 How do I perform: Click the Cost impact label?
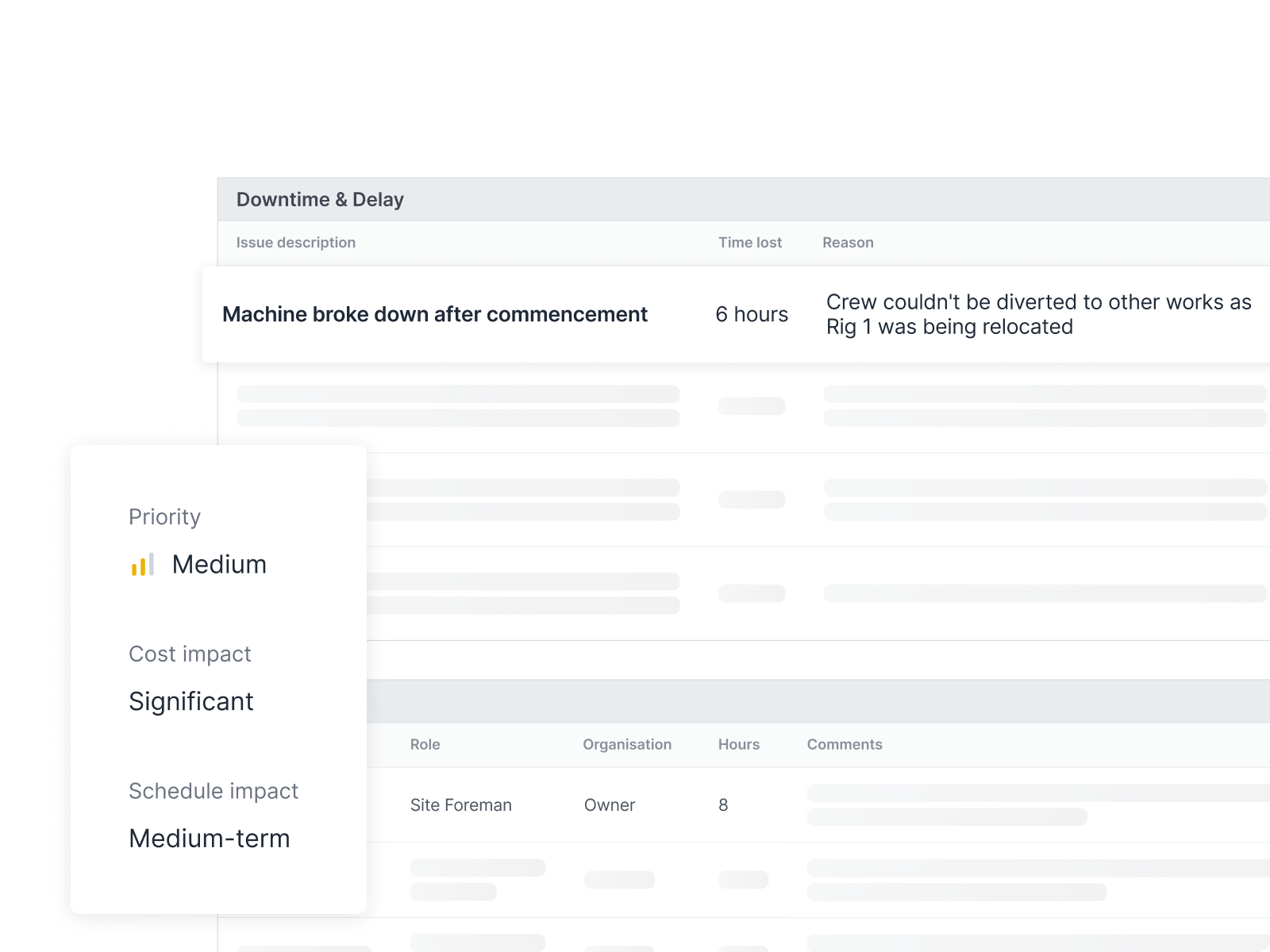coord(190,654)
